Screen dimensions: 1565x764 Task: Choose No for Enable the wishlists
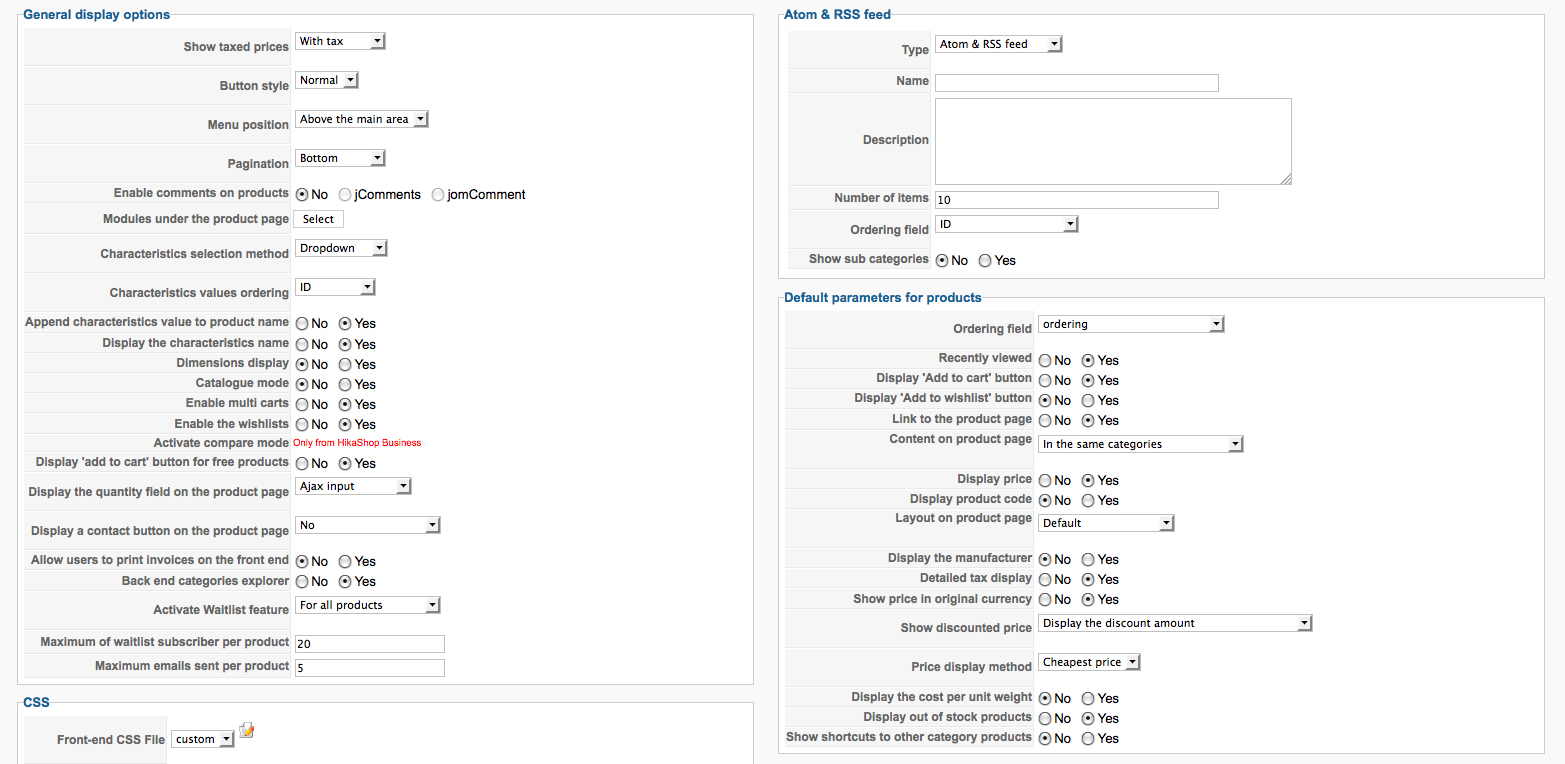301,424
